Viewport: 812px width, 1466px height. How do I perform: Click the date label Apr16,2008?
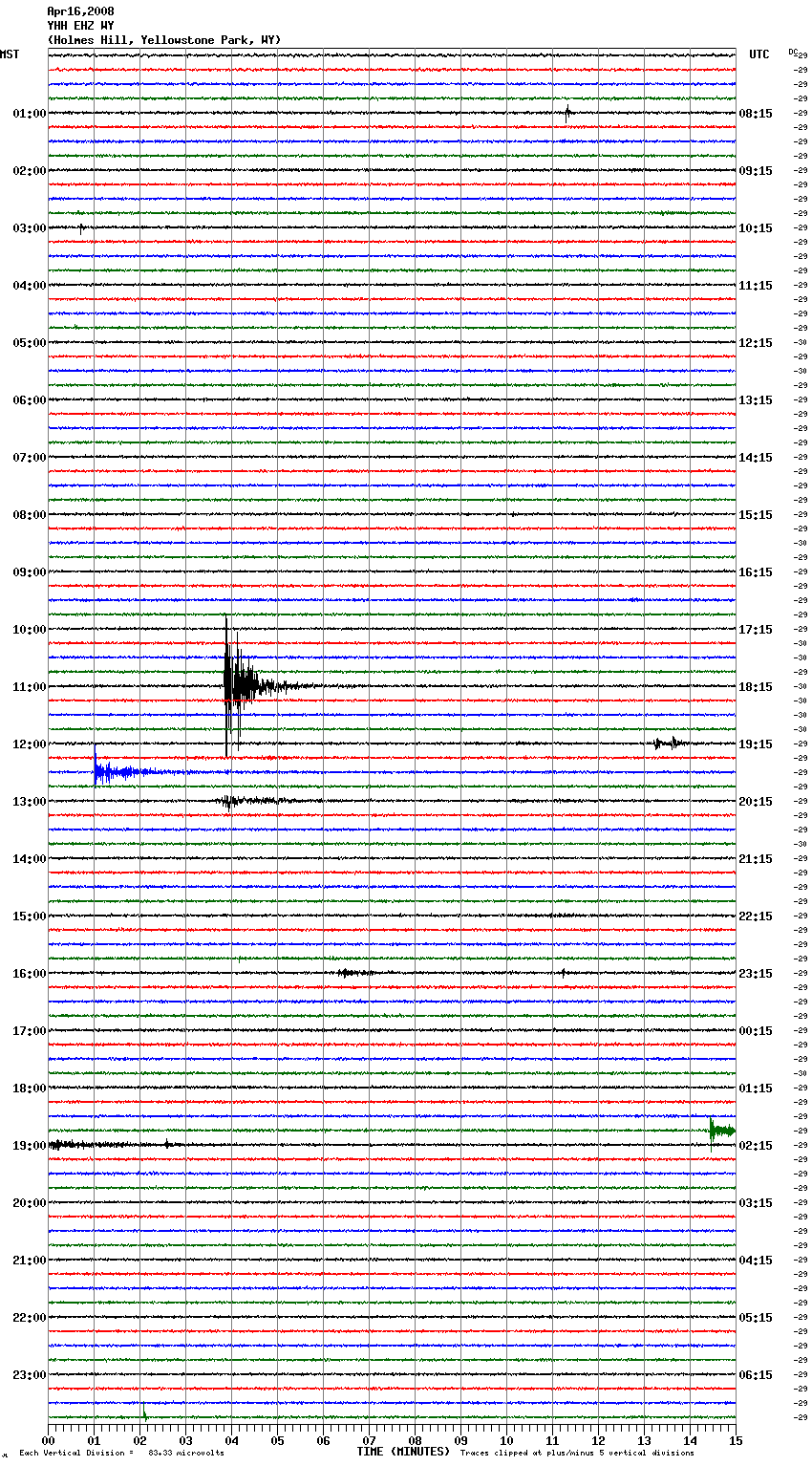click(80, 11)
